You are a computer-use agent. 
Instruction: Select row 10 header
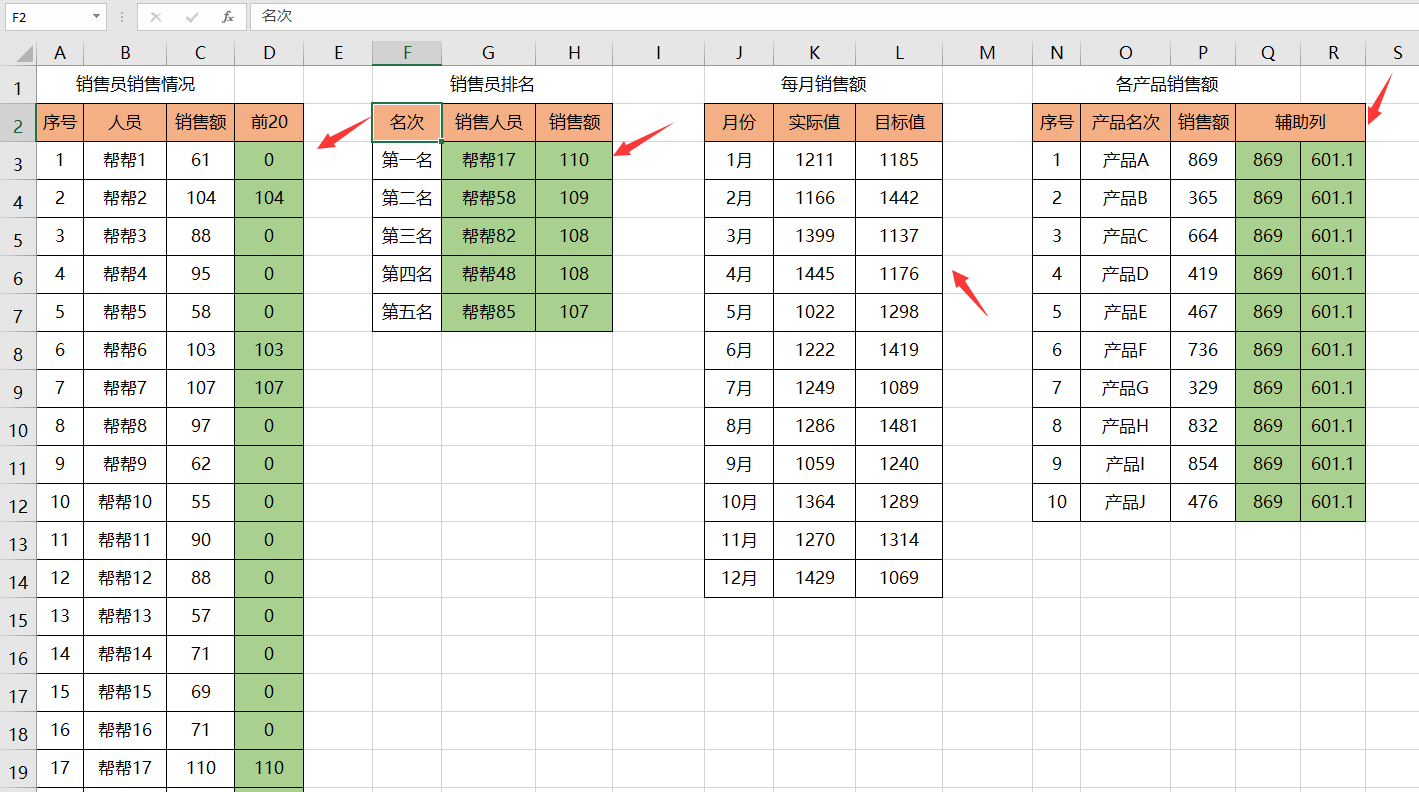[18, 426]
